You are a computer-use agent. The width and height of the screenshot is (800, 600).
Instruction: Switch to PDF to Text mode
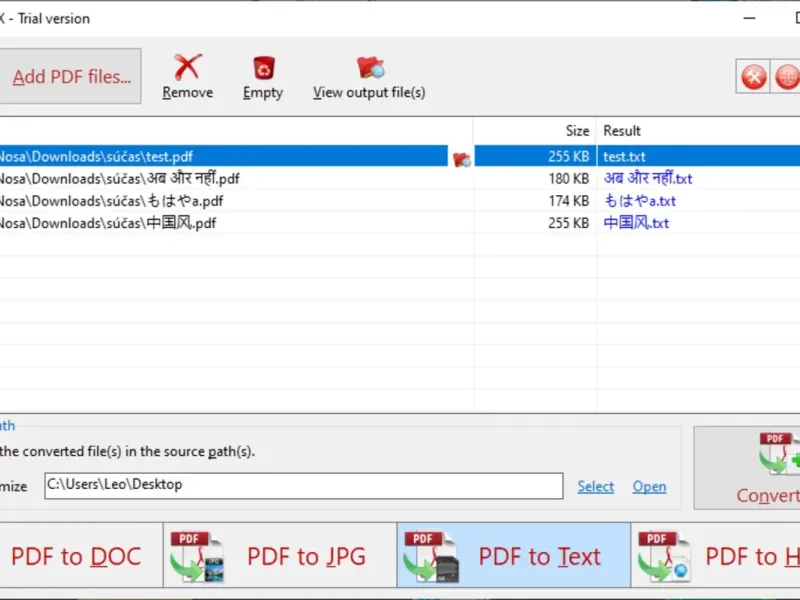(x=514, y=556)
